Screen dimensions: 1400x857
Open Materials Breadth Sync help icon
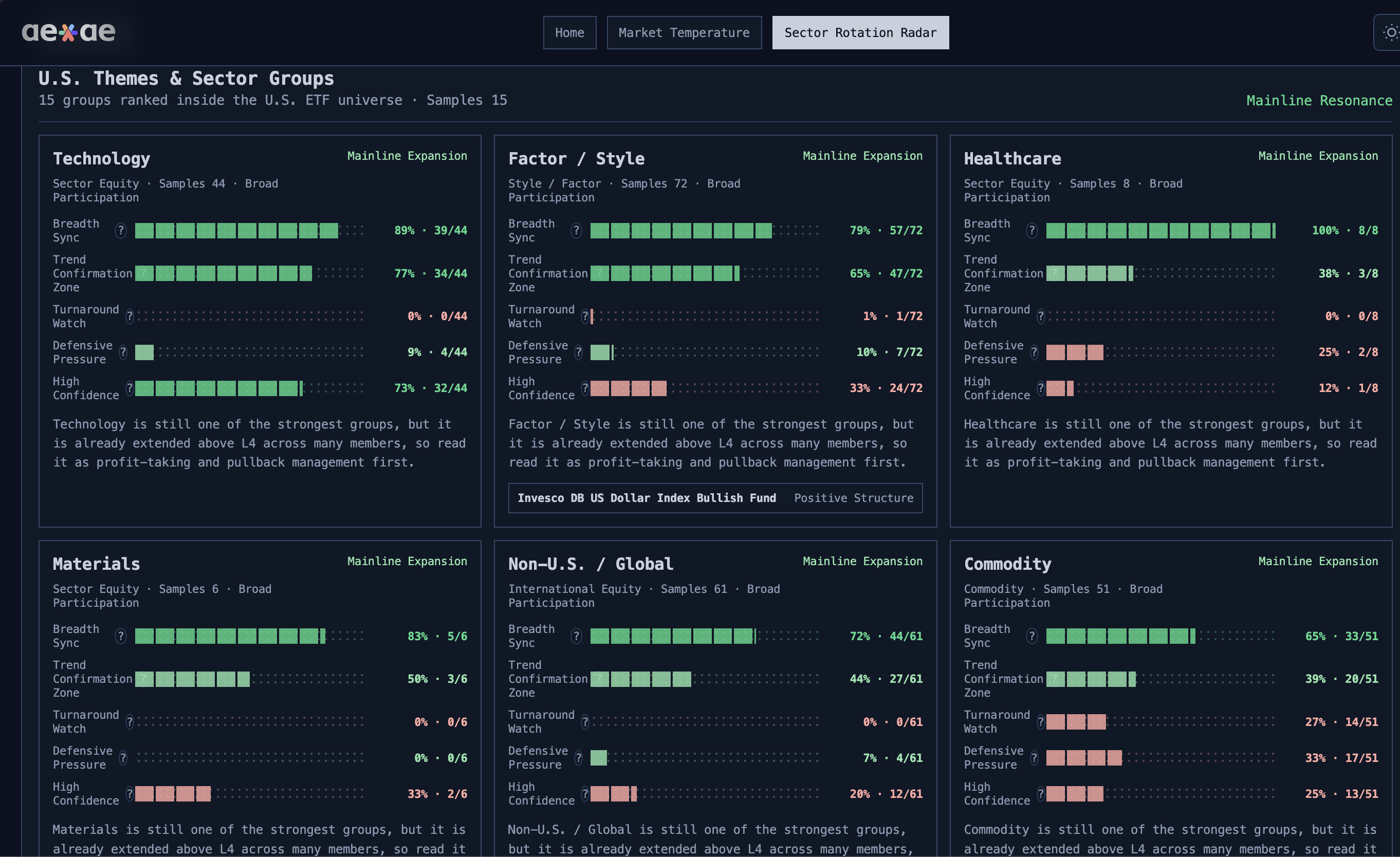pyautogui.click(x=120, y=636)
